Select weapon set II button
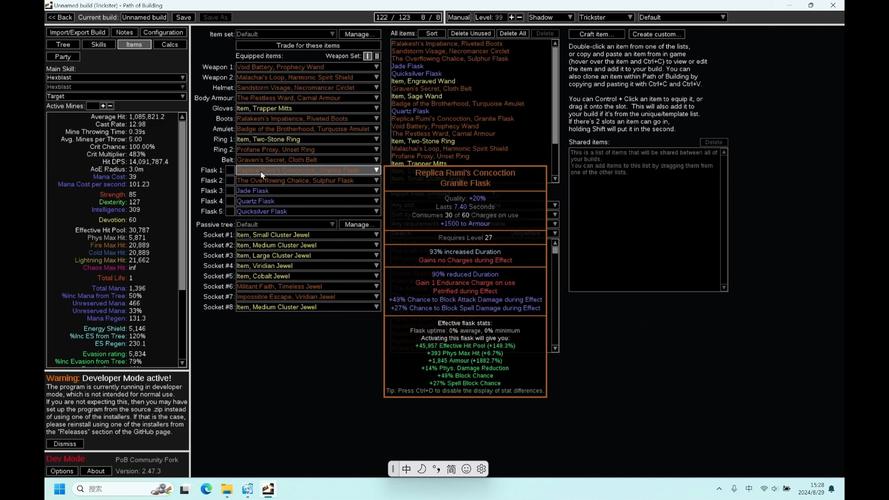The height and width of the screenshot is (500, 889). pyautogui.click(x=377, y=56)
